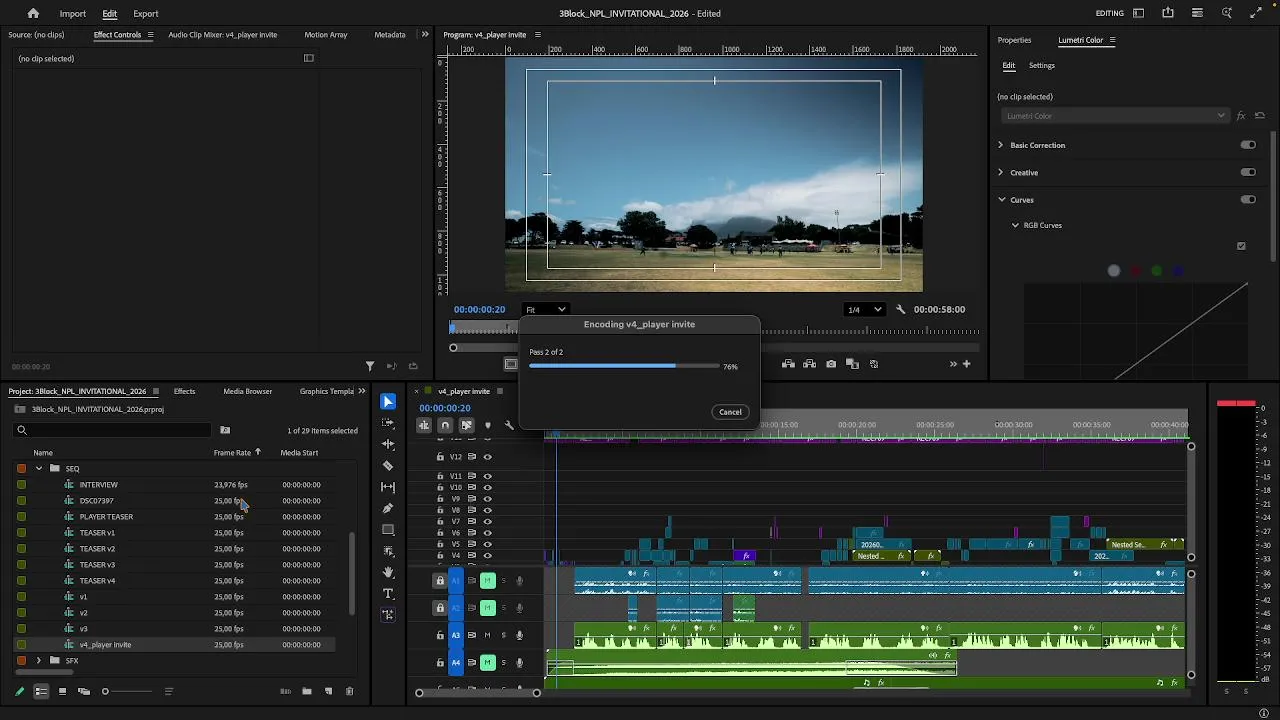This screenshot has height=720, width=1280.
Task: Click the New Item icon in Project panel
Action: pos(328,691)
